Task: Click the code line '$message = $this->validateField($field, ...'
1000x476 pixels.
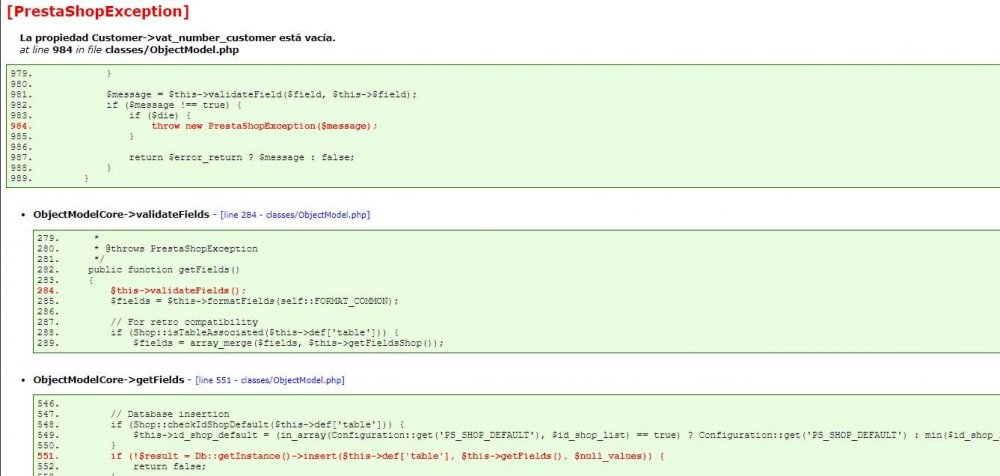Action: coord(261,94)
